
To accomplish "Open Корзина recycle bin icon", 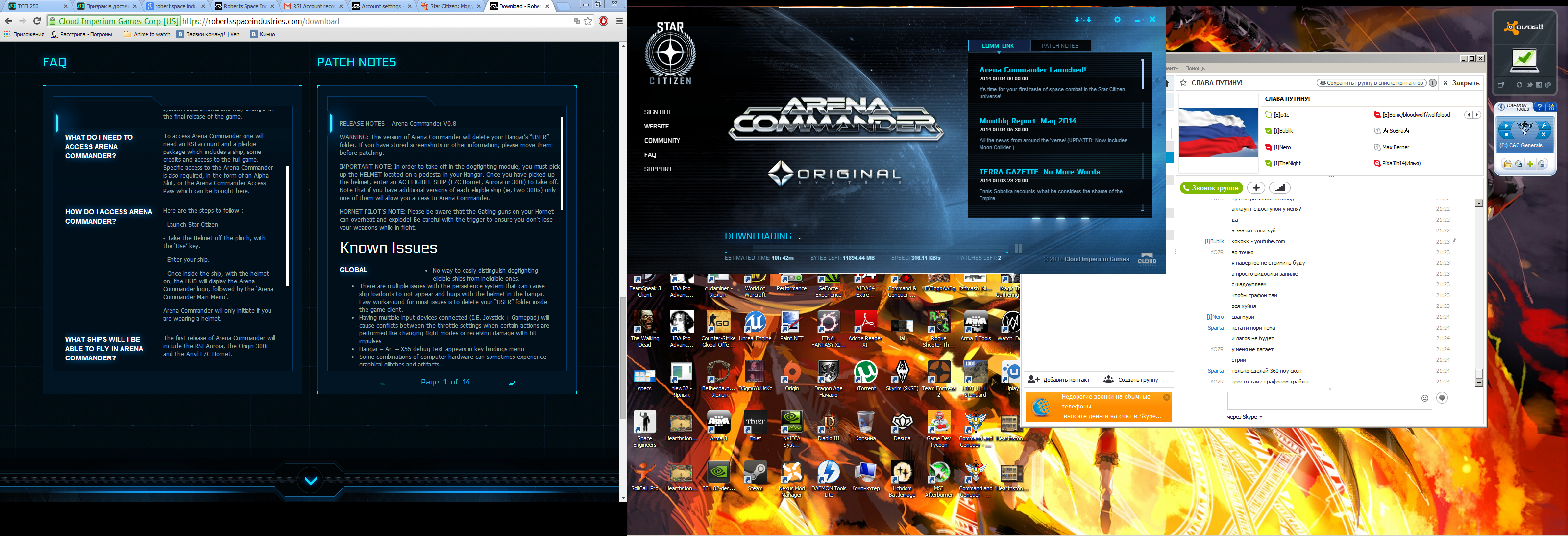I will click(x=865, y=426).
